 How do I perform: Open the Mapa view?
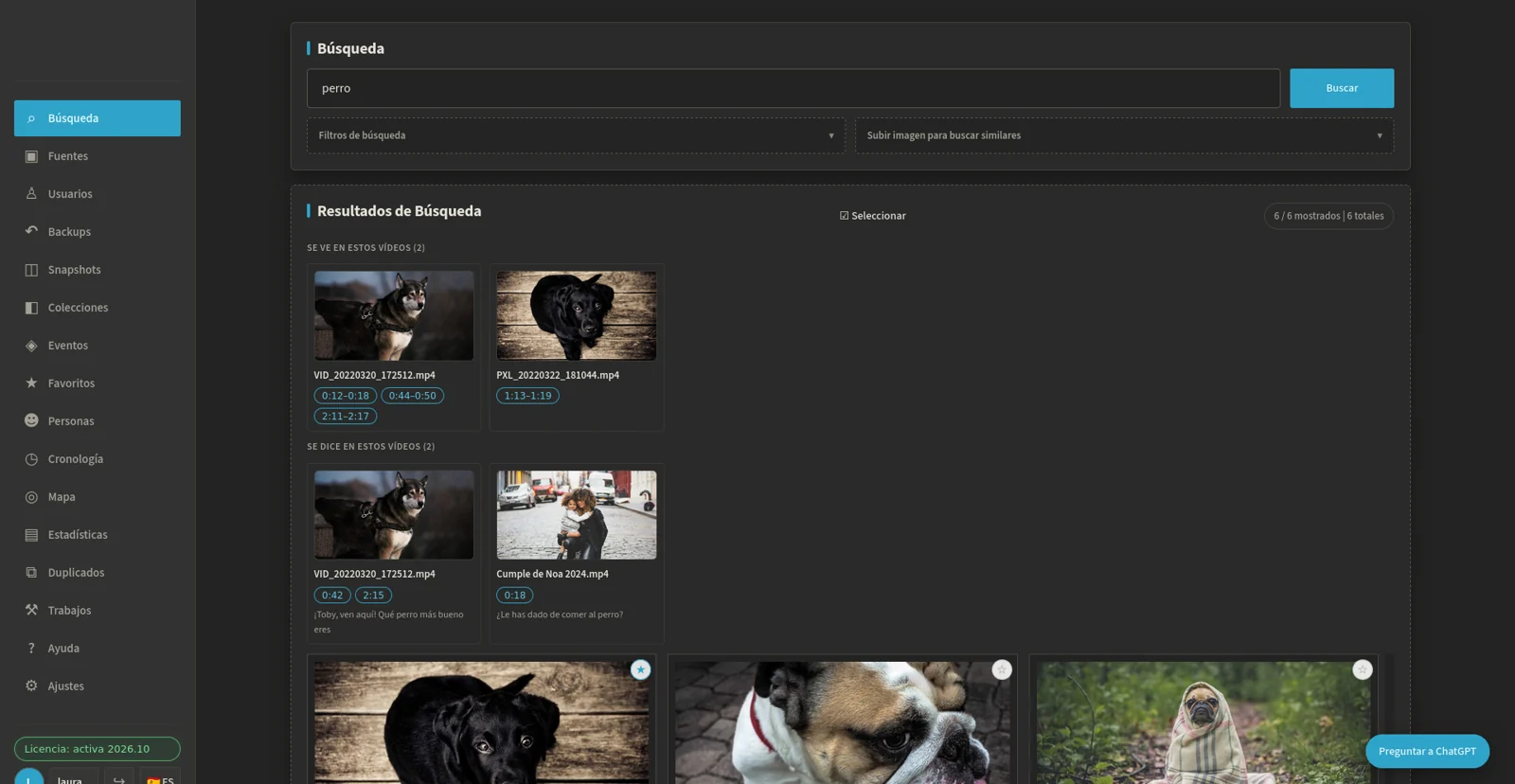coord(97,497)
